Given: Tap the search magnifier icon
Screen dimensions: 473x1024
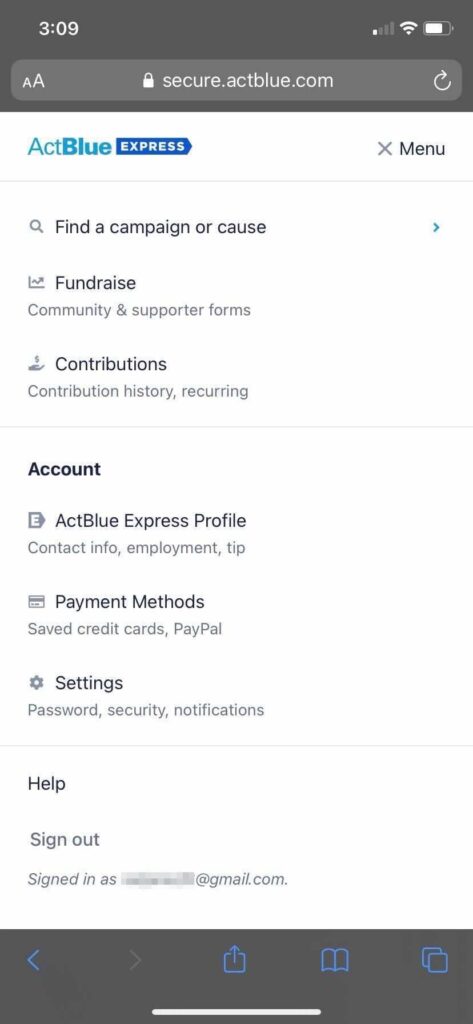Looking at the screenshot, I should click(37, 227).
